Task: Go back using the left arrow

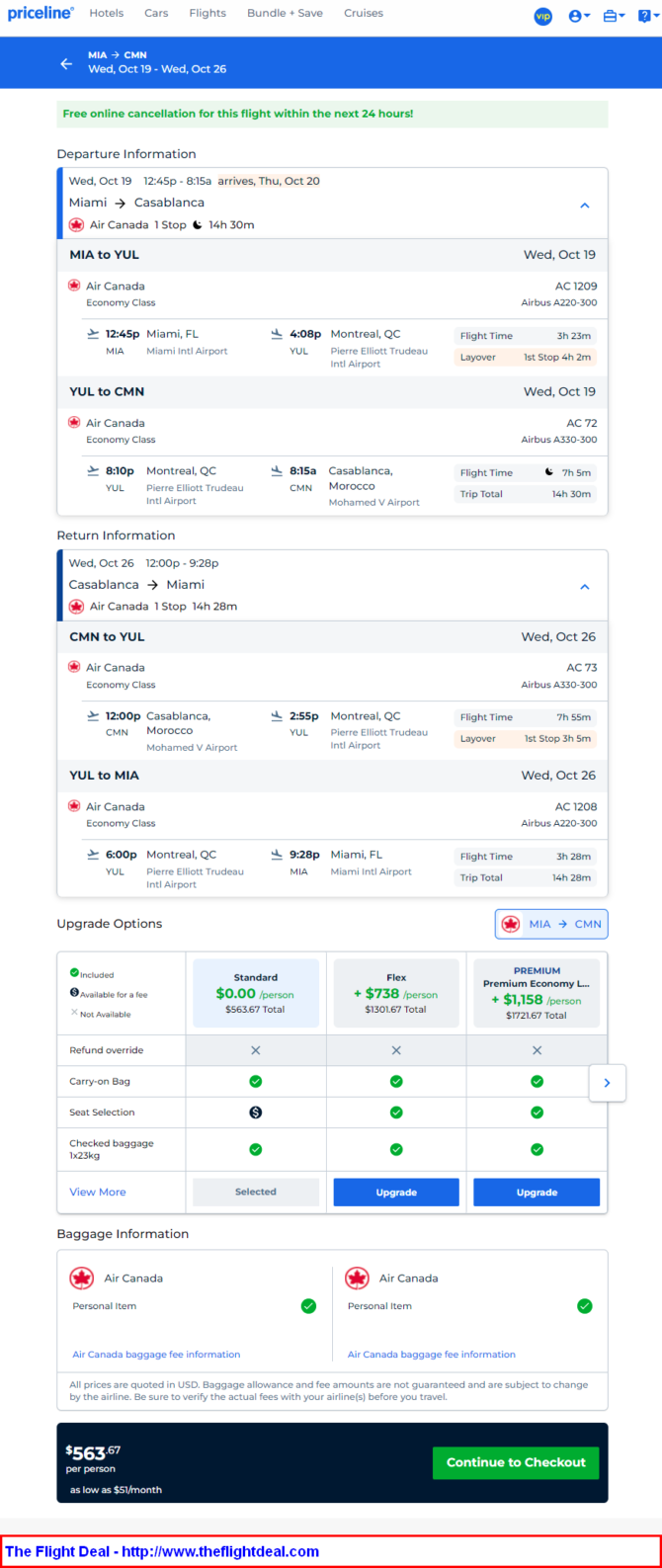Action: click(66, 63)
